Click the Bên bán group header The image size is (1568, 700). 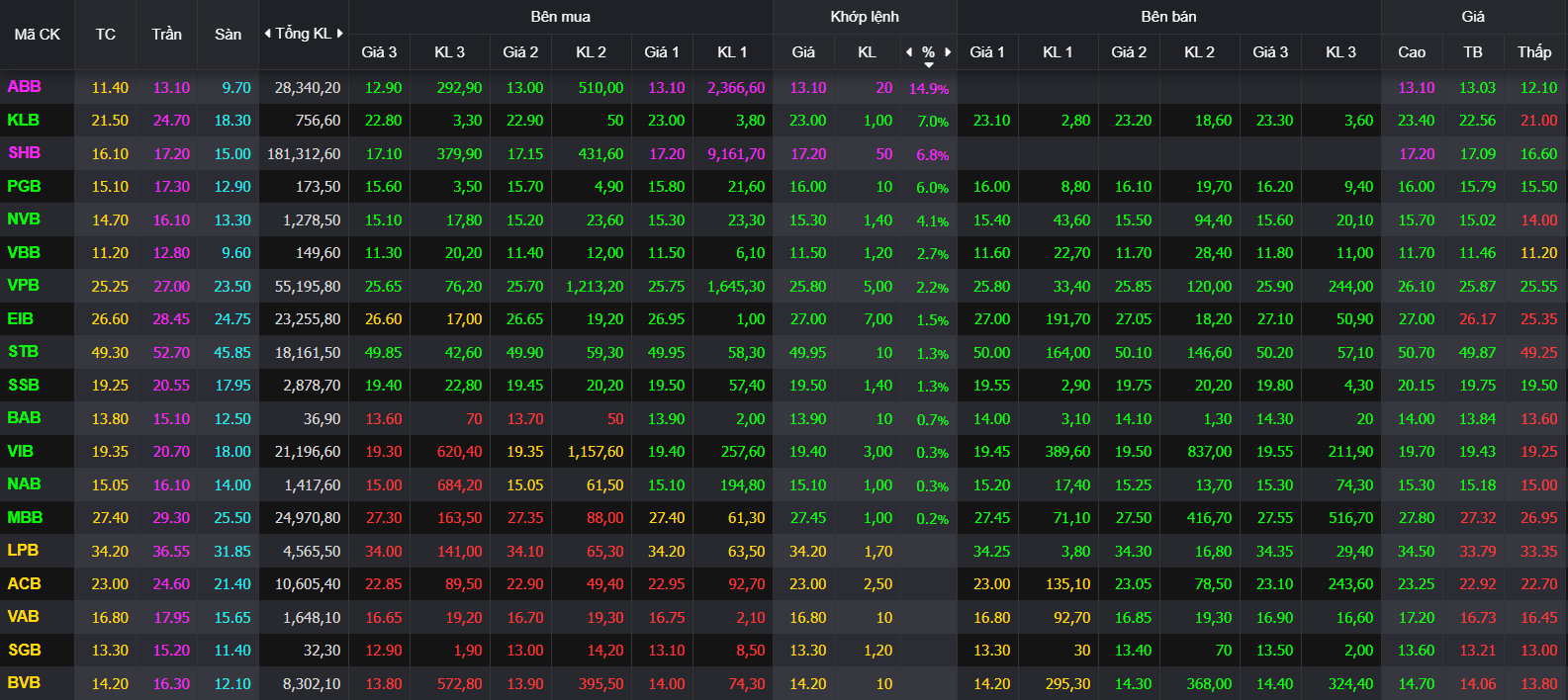click(1168, 17)
